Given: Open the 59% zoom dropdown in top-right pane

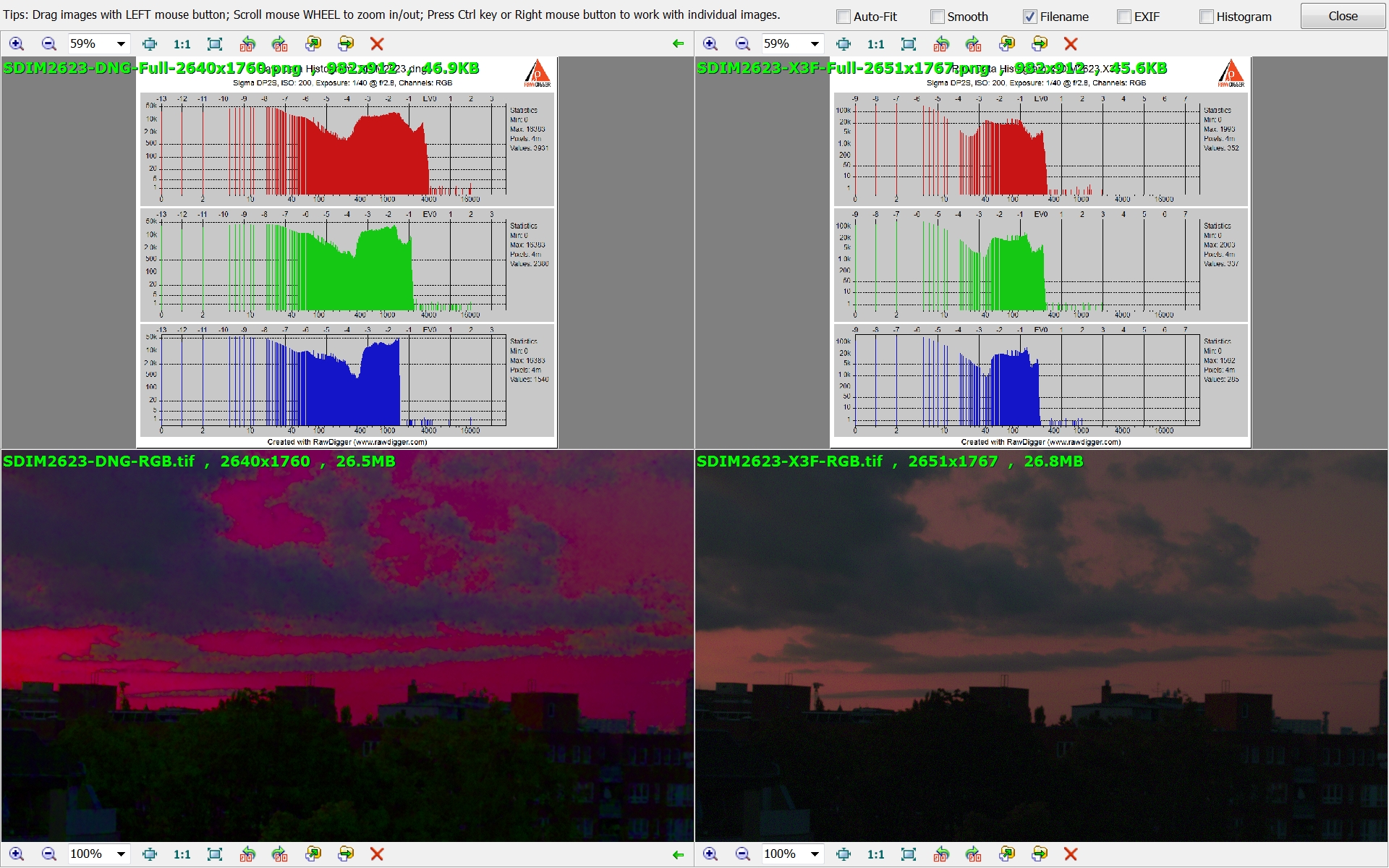Looking at the screenshot, I should click(x=815, y=44).
